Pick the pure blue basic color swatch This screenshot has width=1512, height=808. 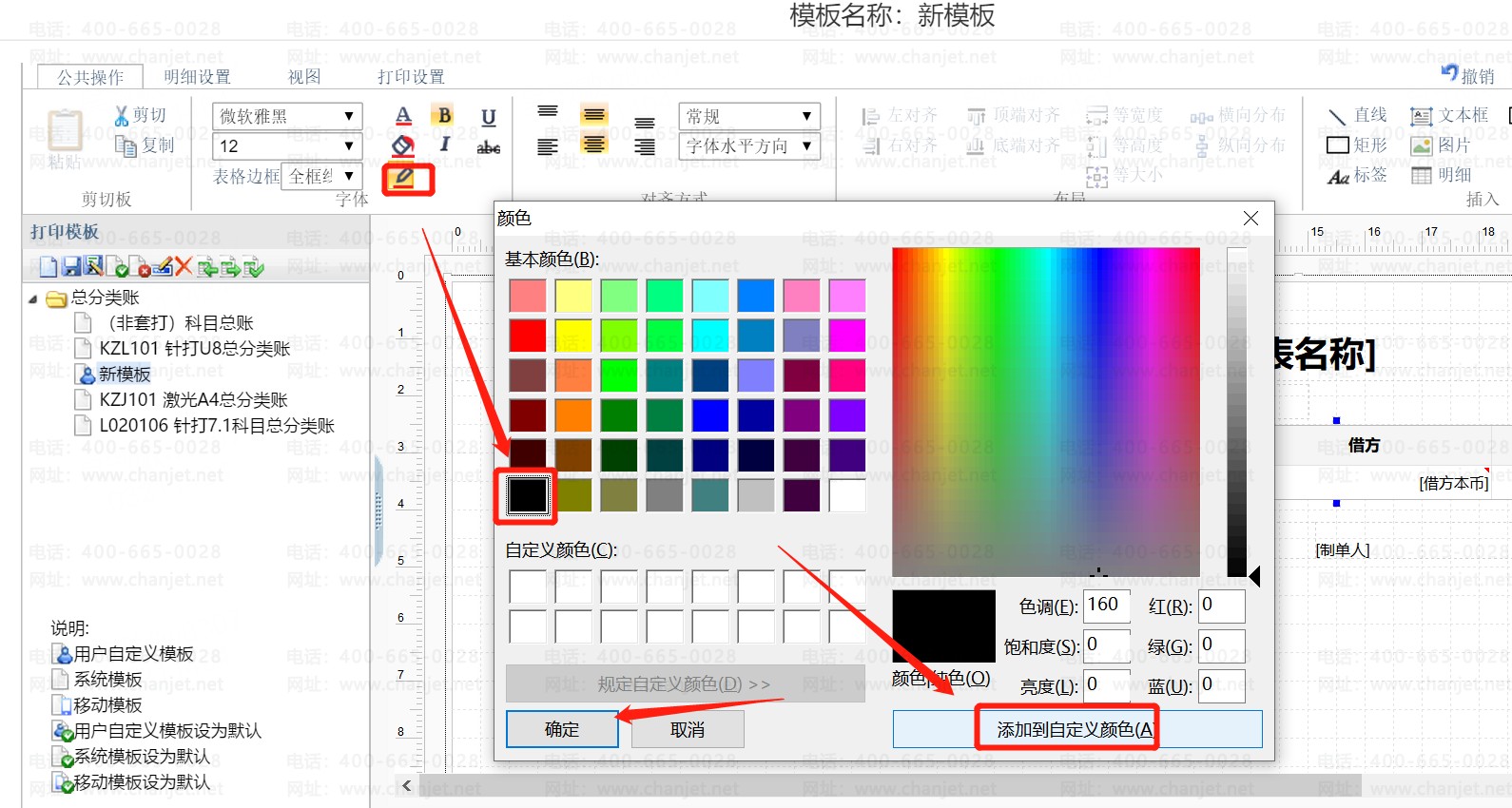tap(710, 415)
